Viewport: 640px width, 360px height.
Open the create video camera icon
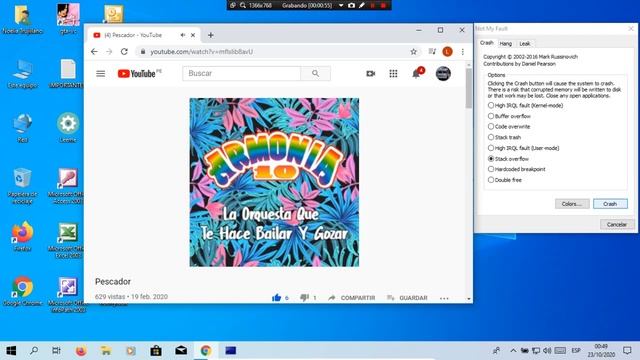point(371,73)
